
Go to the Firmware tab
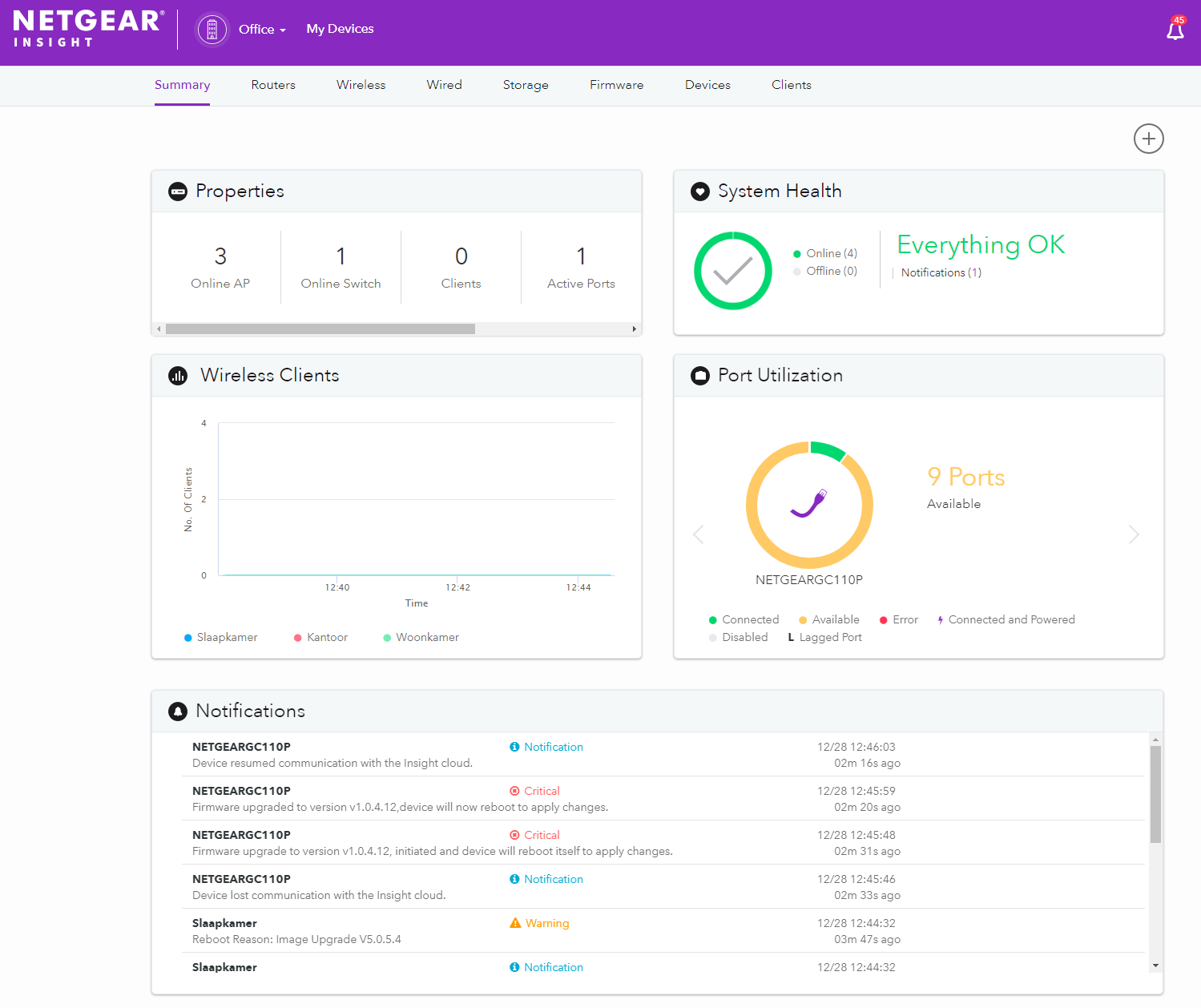click(x=617, y=85)
